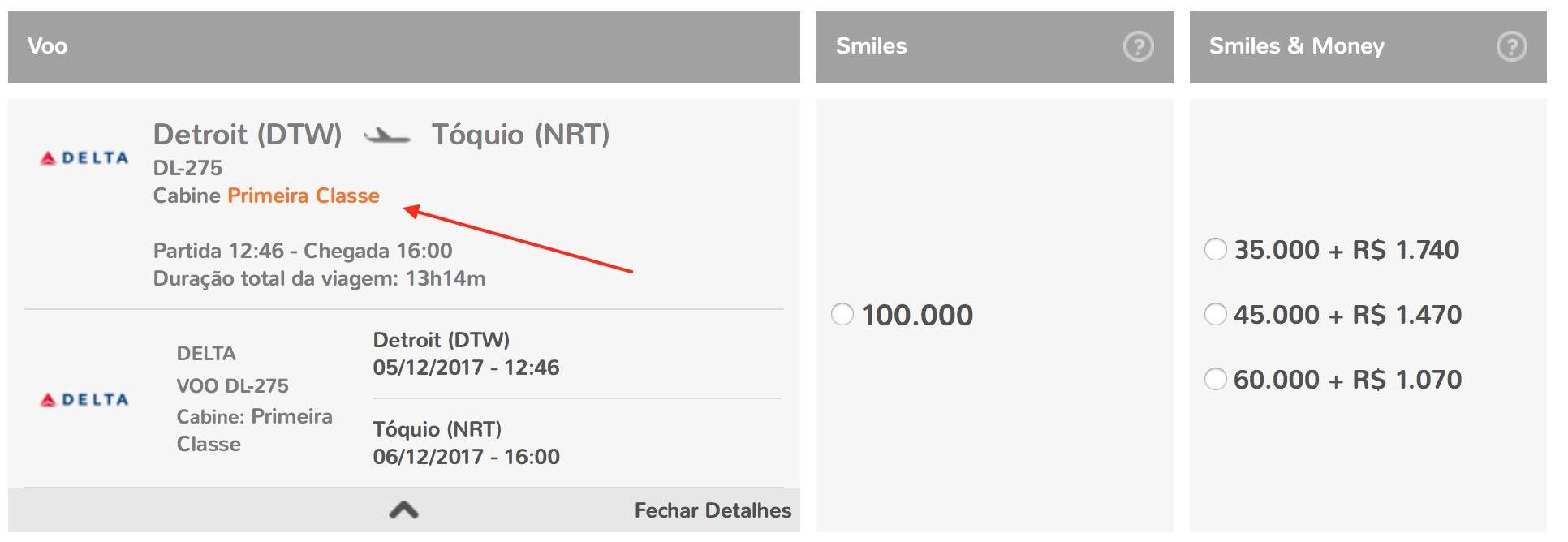Click the Fechar Detalhes link
The height and width of the screenshot is (542, 1568).
point(713,510)
